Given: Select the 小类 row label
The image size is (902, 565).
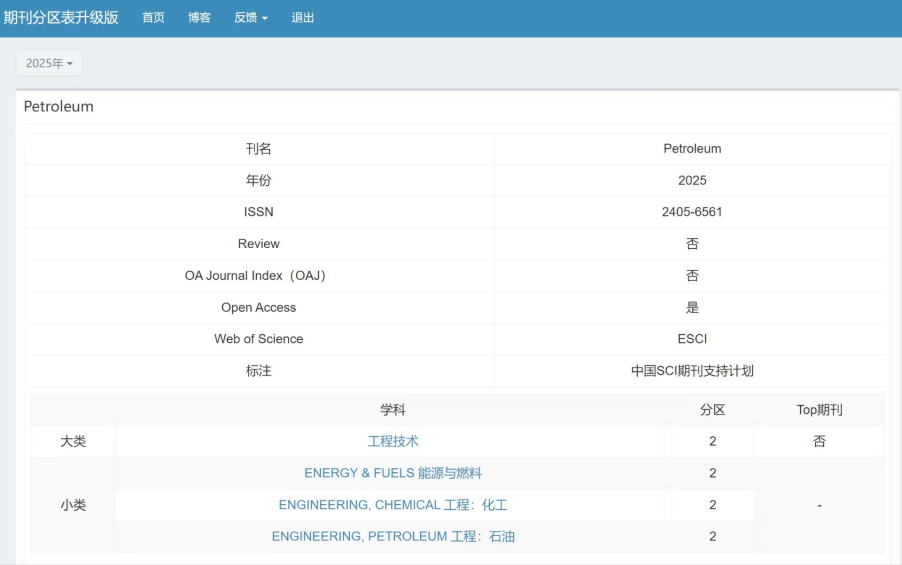Looking at the screenshot, I should pyautogui.click(x=73, y=505).
